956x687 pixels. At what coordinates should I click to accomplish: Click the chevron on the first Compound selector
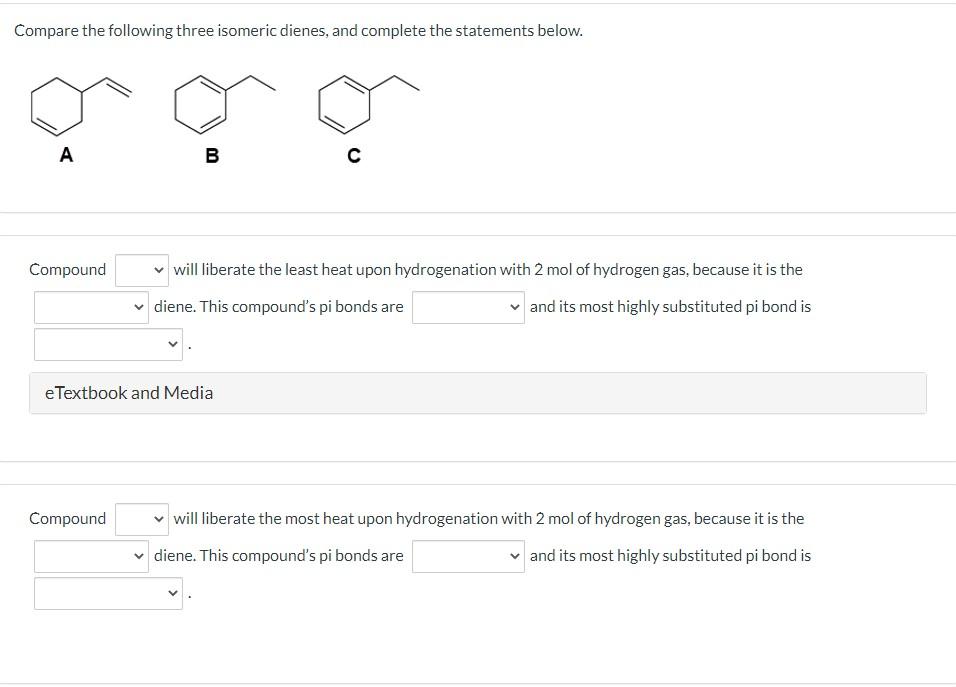click(158, 269)
